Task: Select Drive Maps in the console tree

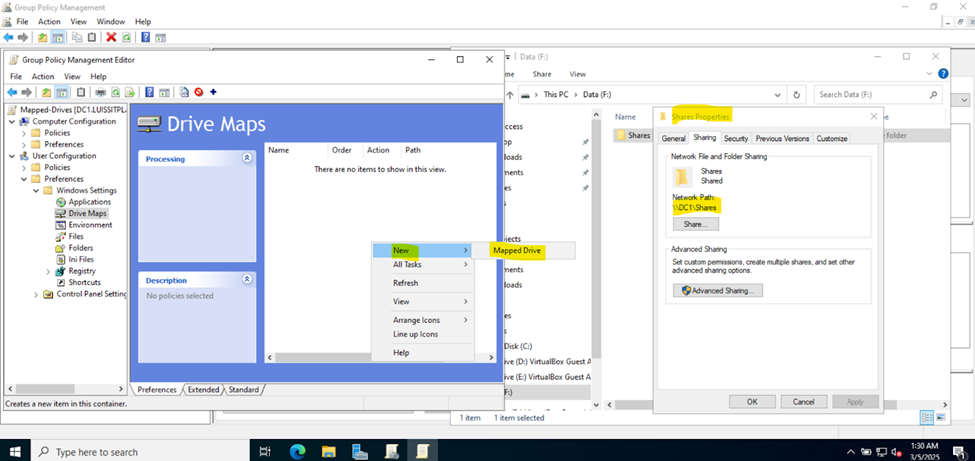Action: point(88,213)
